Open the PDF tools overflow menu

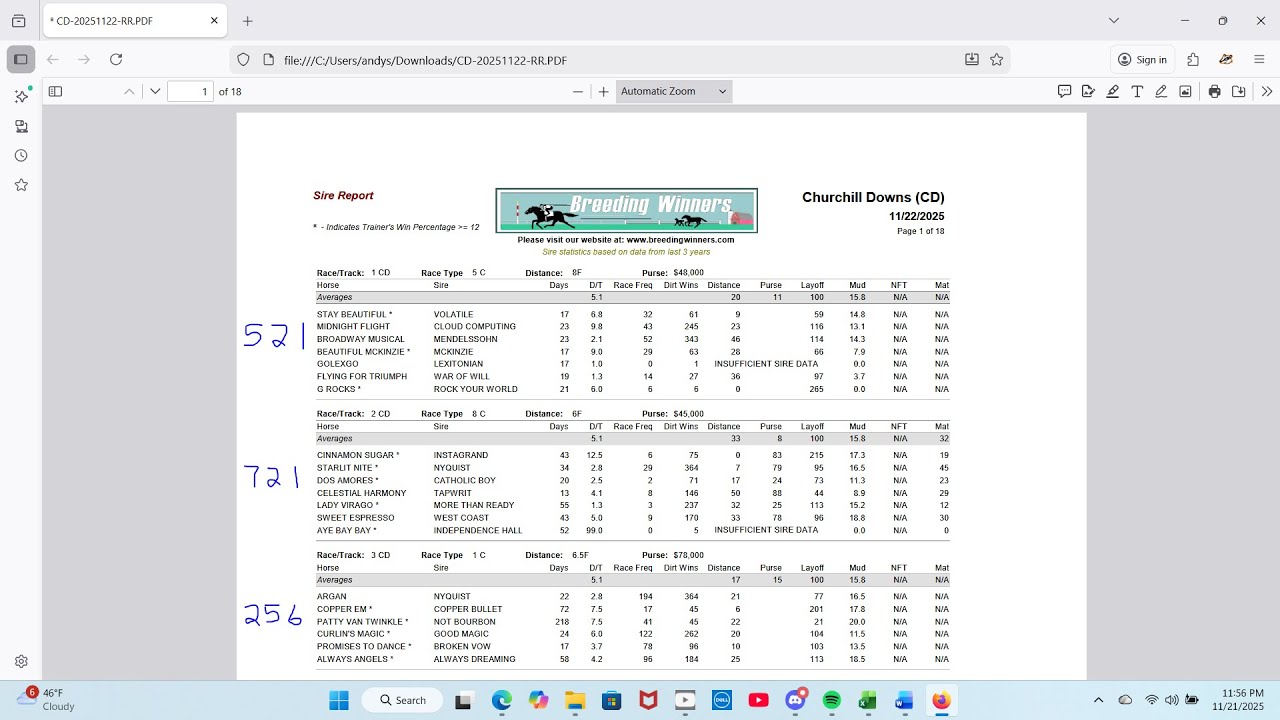[x=1266, y=91]
